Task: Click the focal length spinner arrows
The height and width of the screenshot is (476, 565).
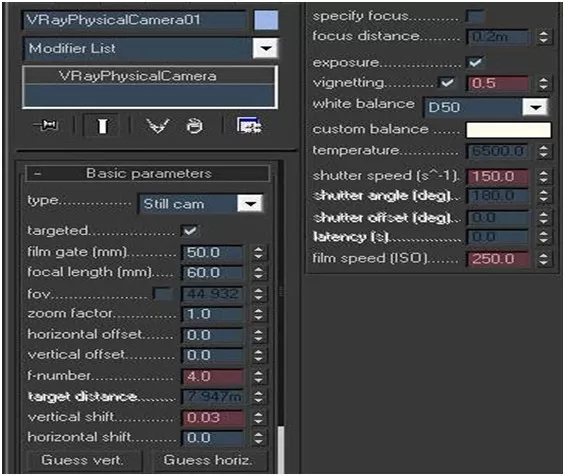Action: [x=258, y=273]
